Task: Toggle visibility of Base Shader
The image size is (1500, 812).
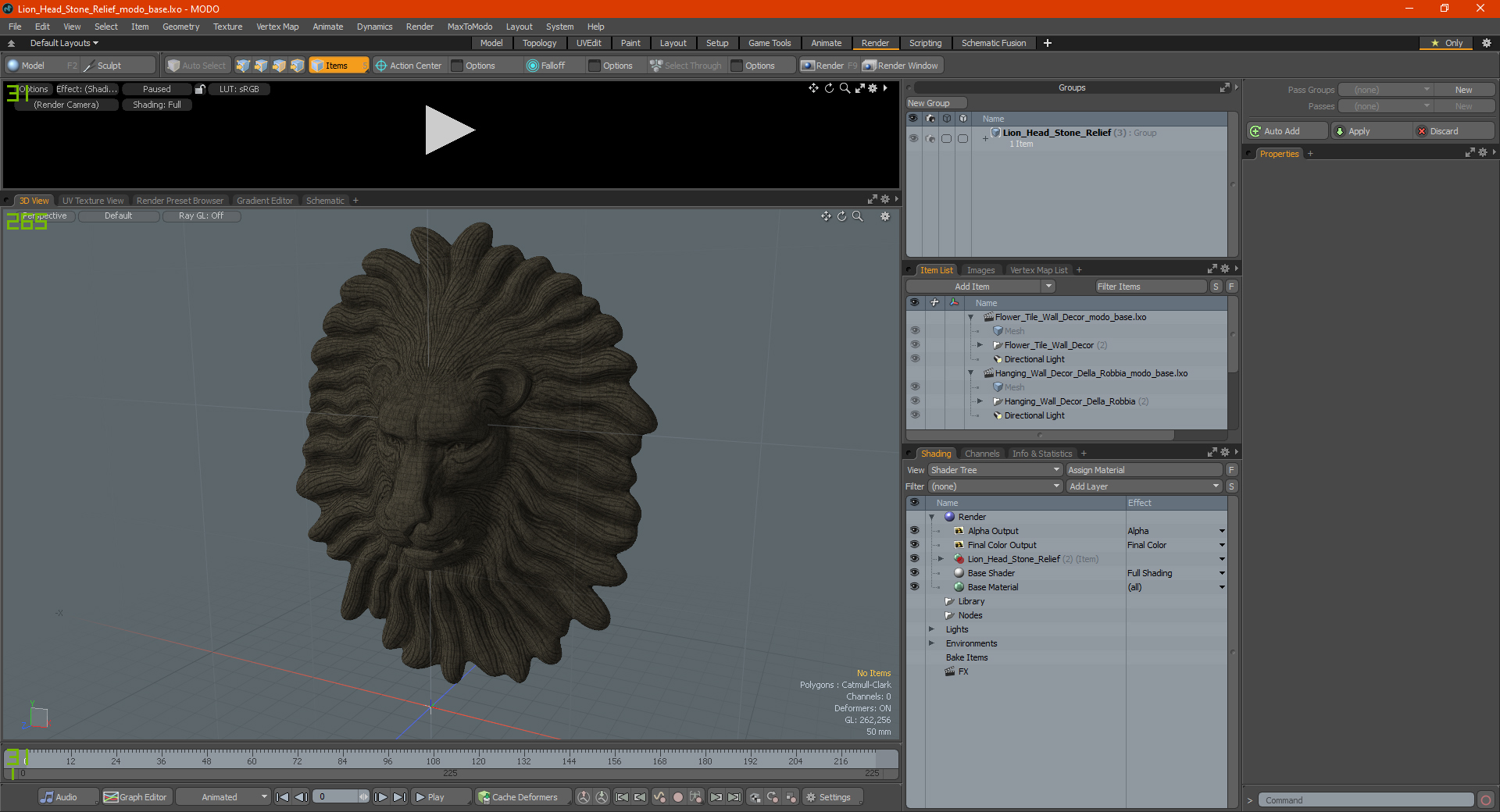Action: (914, 573)
